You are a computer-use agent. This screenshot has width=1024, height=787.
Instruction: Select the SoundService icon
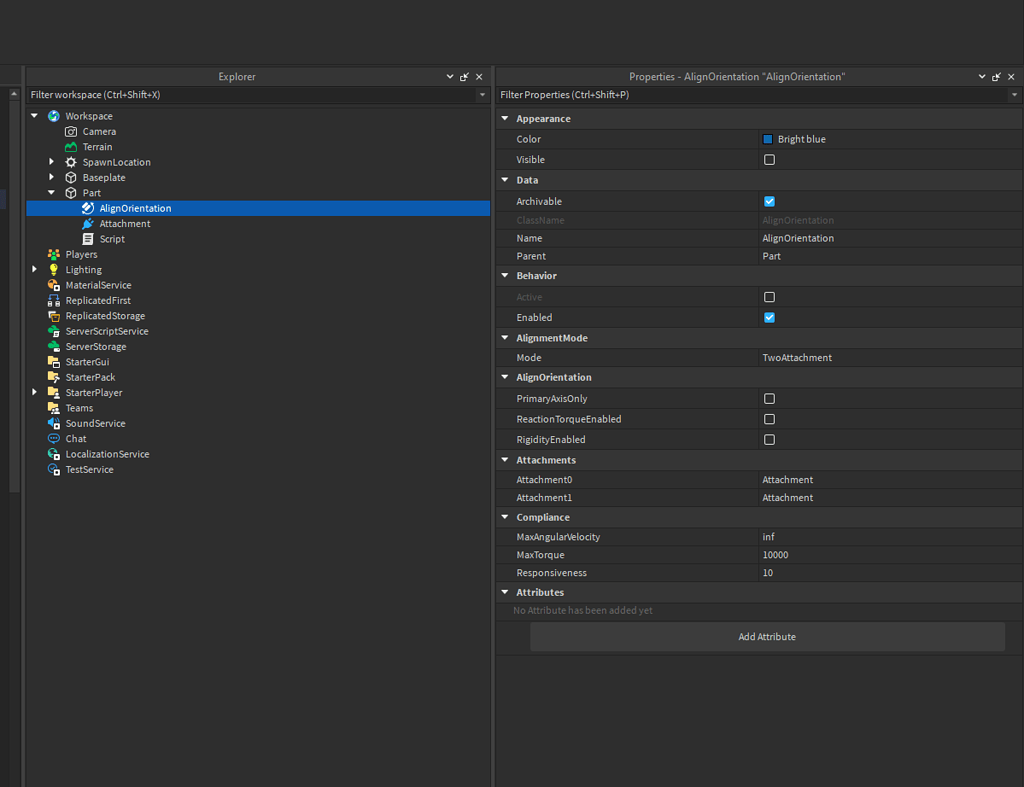(x=54, y=423)
